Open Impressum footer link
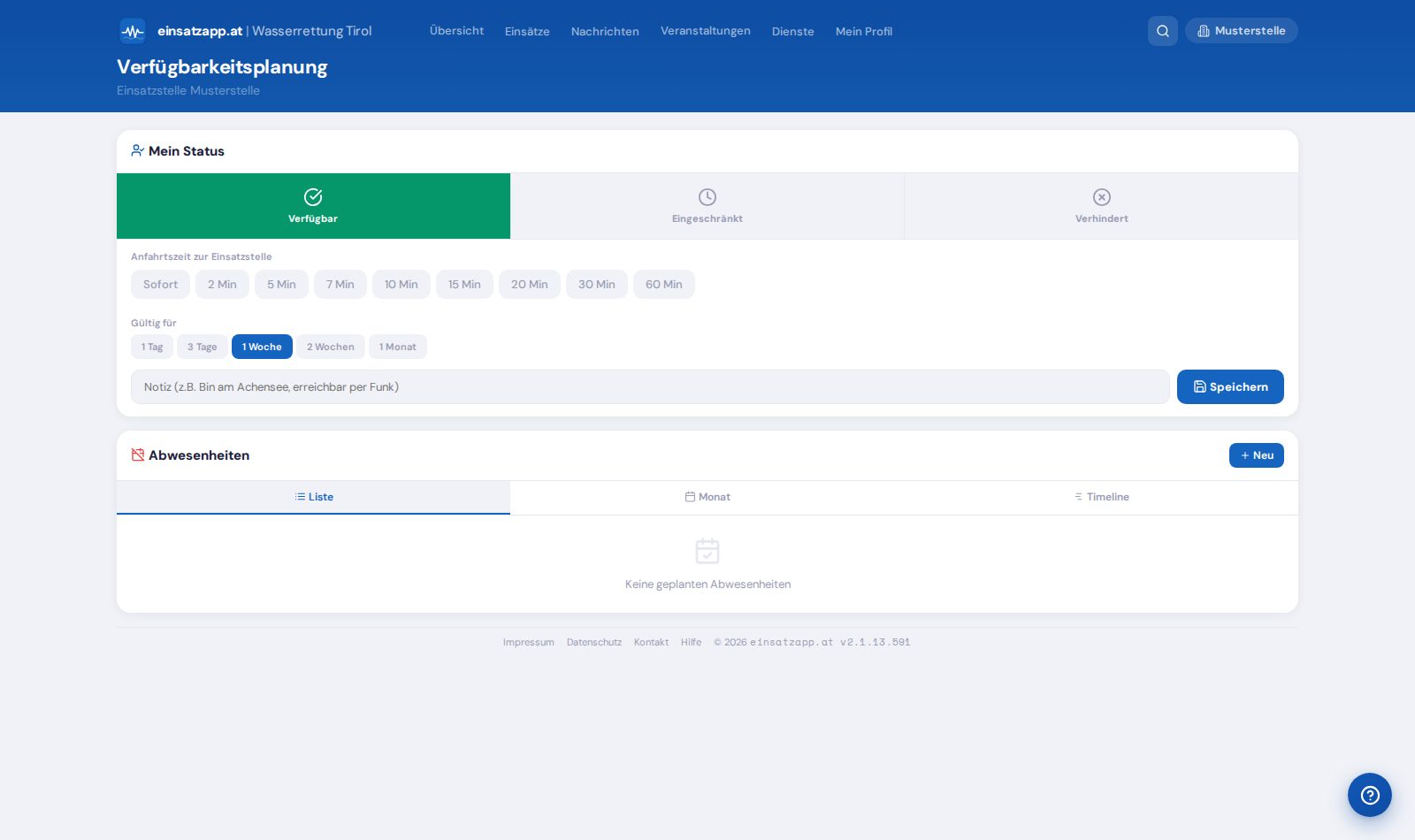This screenshot has height=840, width=1415. 529,642
